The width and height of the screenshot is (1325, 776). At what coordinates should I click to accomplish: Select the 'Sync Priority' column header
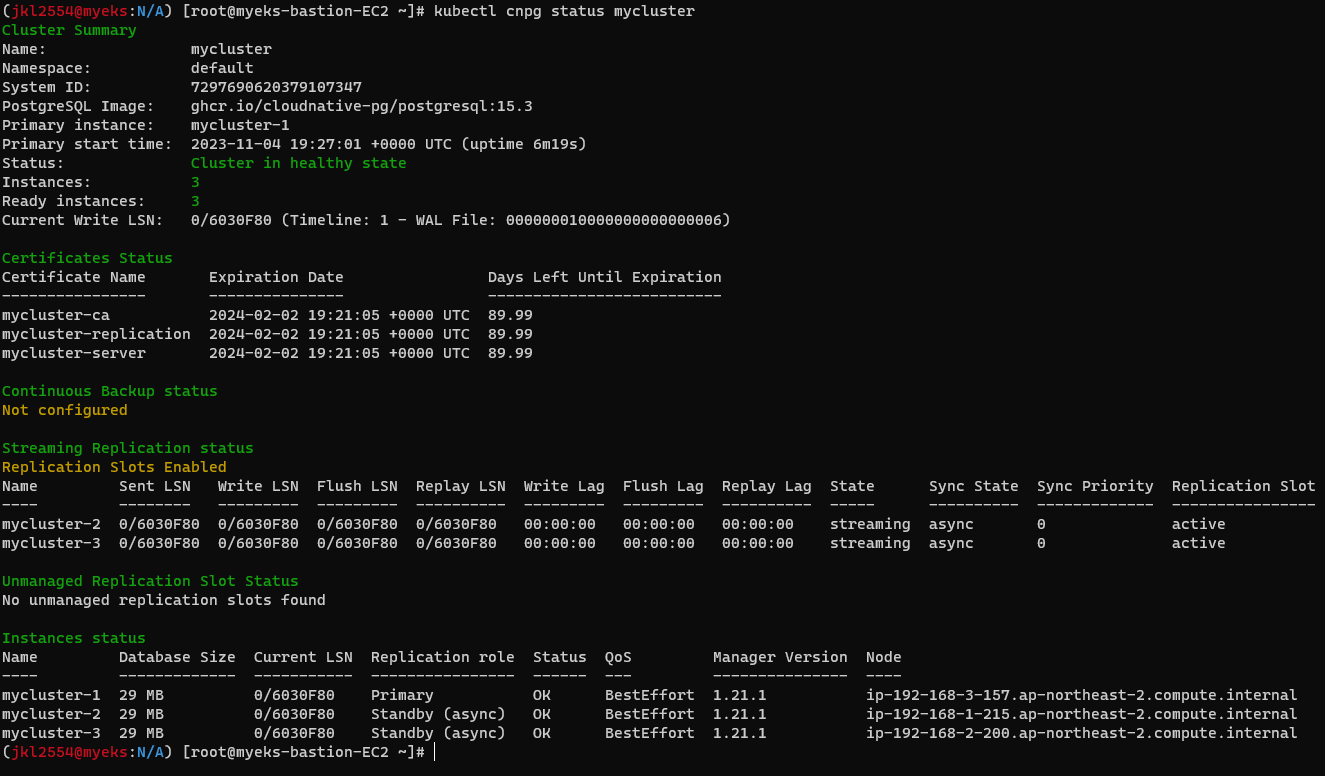1095,486
